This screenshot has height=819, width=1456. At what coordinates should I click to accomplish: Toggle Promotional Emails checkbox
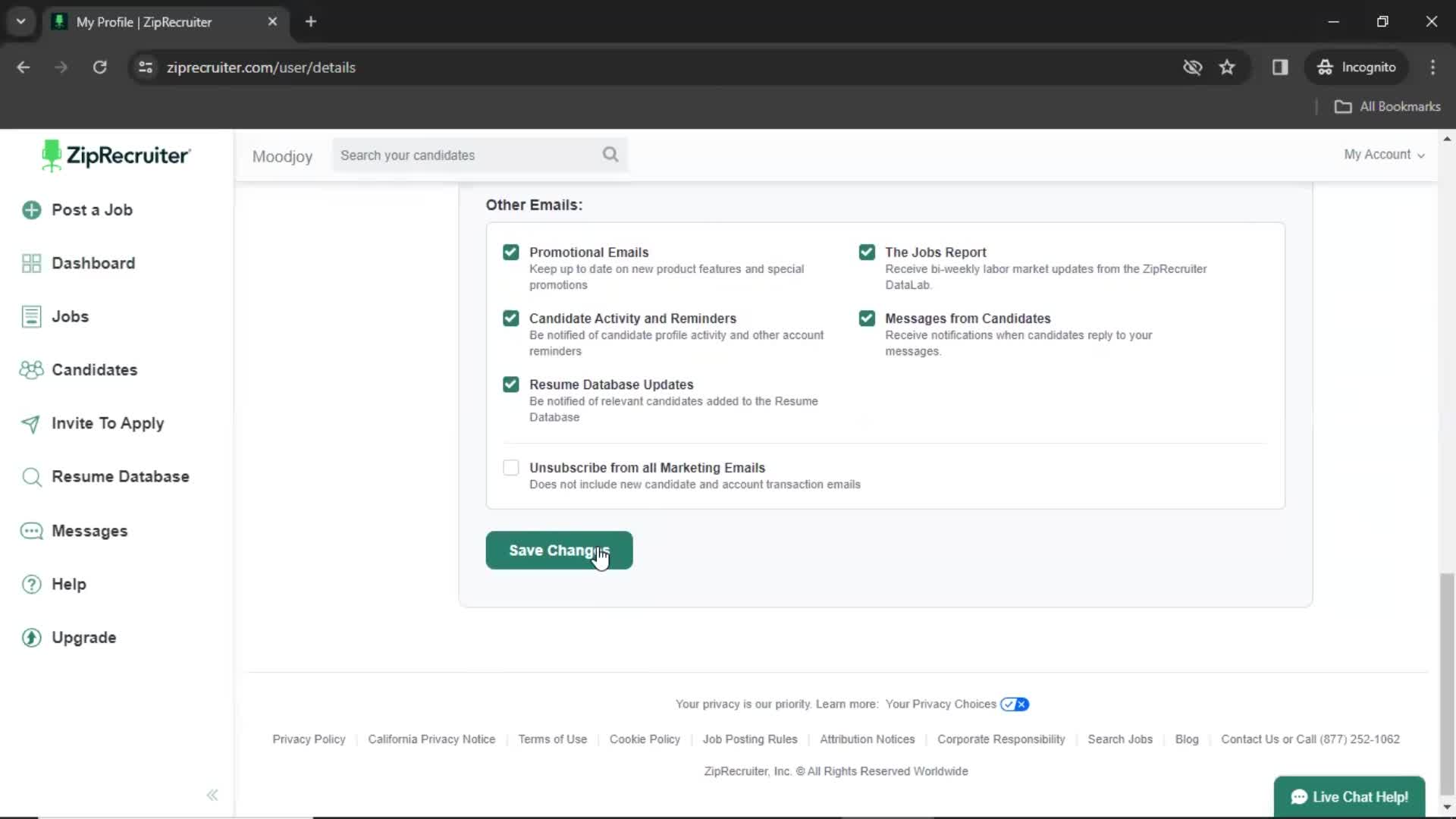(x=511, y=251)
